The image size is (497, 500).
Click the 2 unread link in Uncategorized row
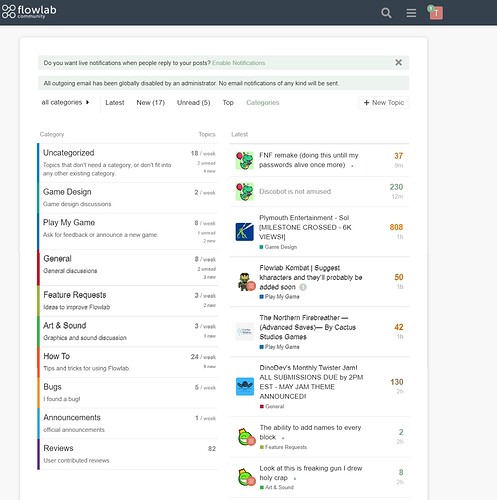point(206,163)
